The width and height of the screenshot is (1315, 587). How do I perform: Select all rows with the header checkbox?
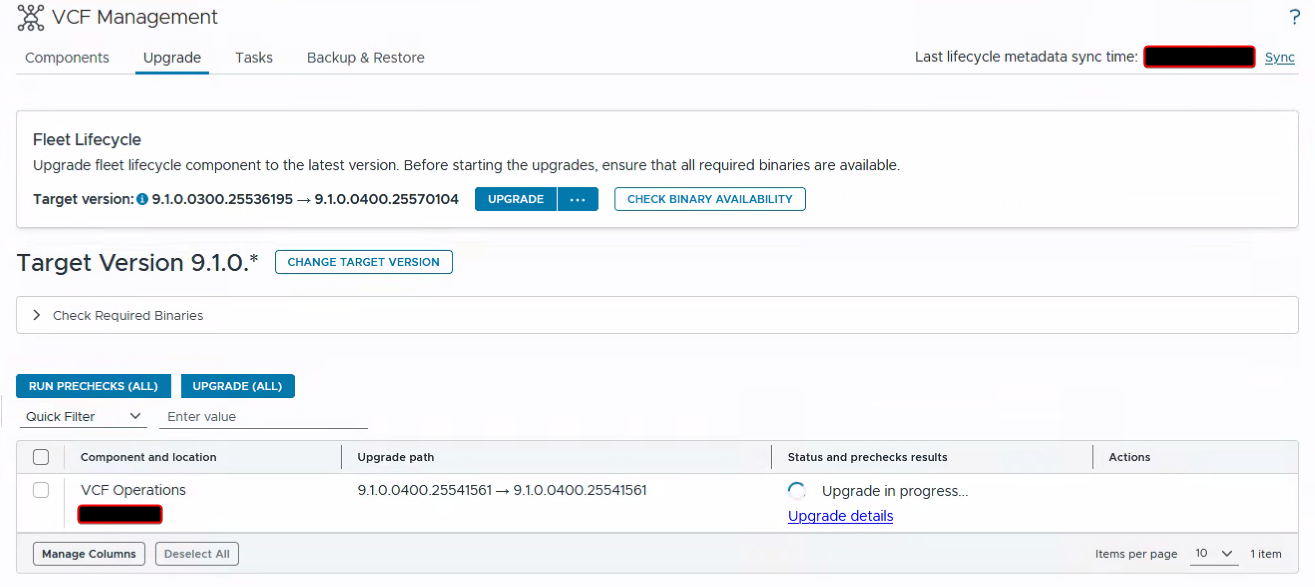[41, 457]
